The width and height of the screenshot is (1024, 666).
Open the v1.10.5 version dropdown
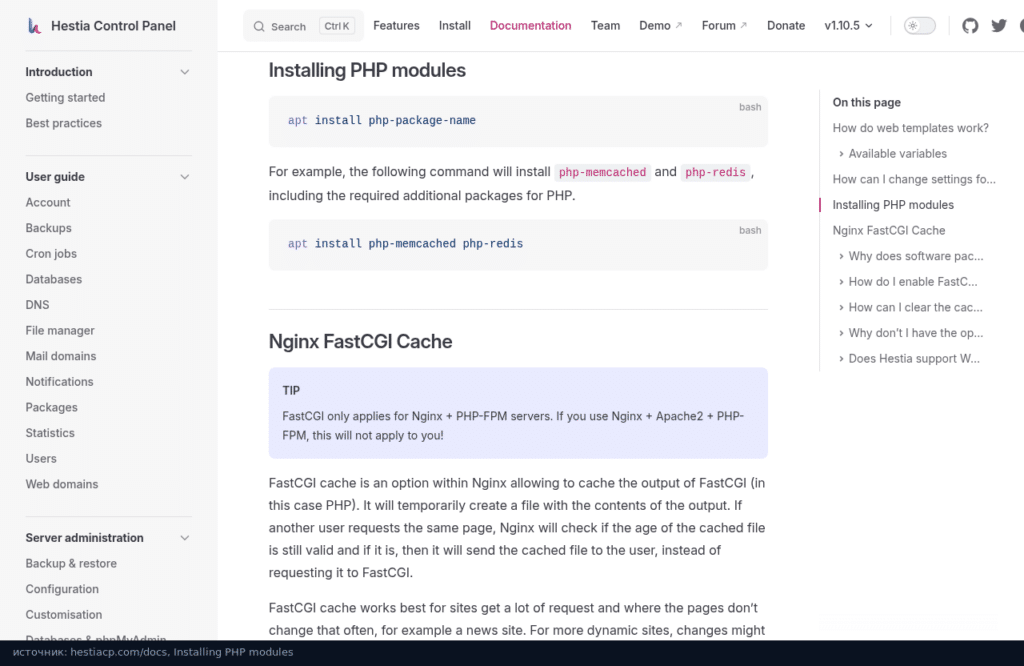(x=848, y=25)
